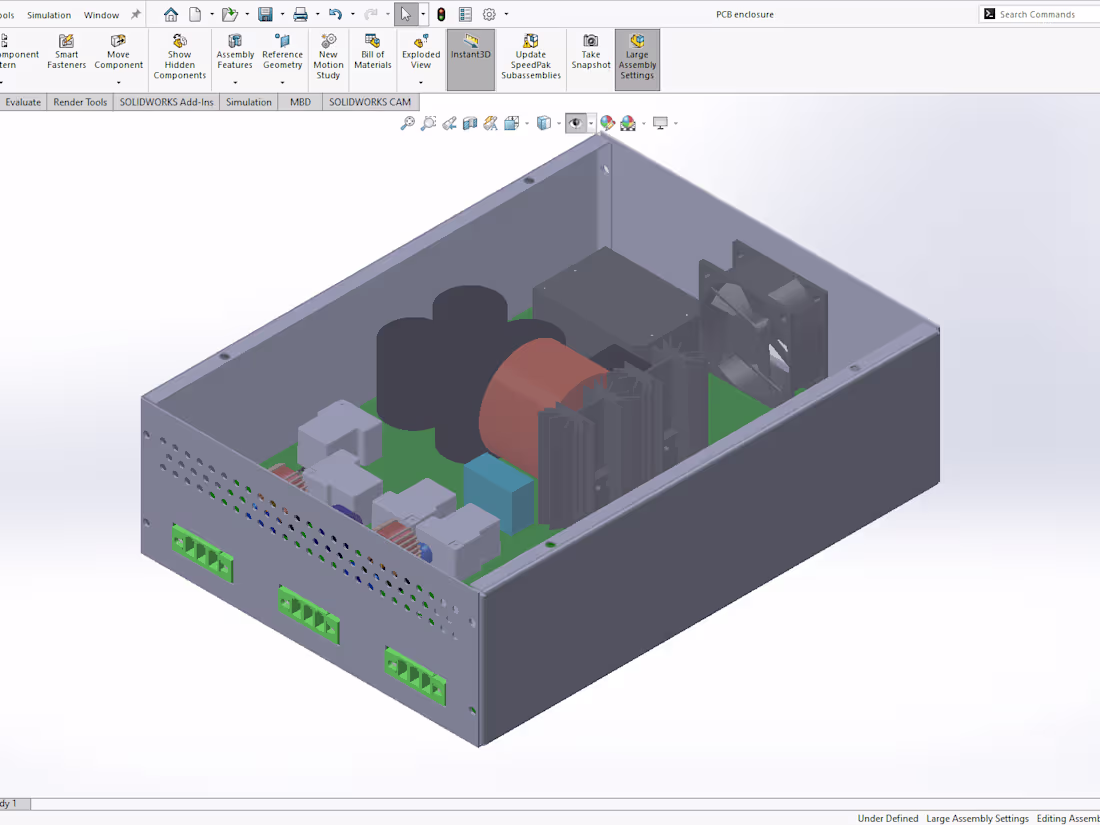1100x825 pixels.
Task: Expand the Options gear dropdown arrow
Action: 506,14
